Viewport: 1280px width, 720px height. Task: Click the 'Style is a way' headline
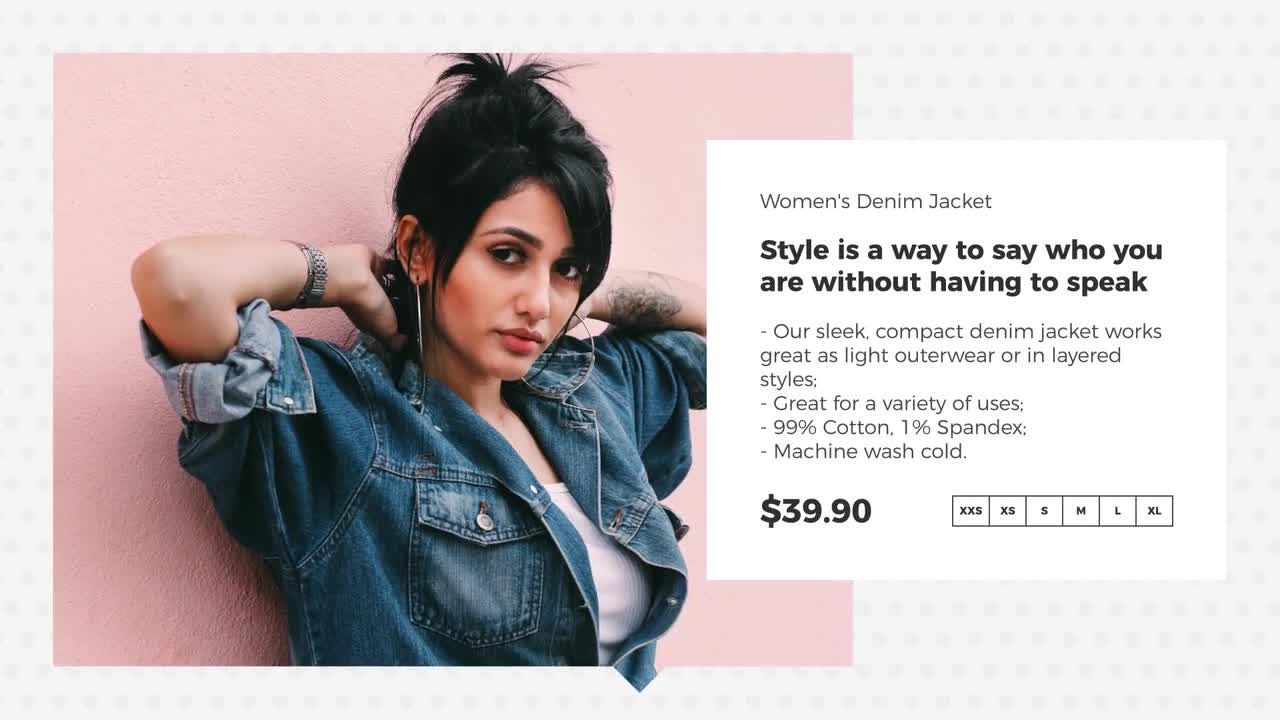tap(961, 266)
